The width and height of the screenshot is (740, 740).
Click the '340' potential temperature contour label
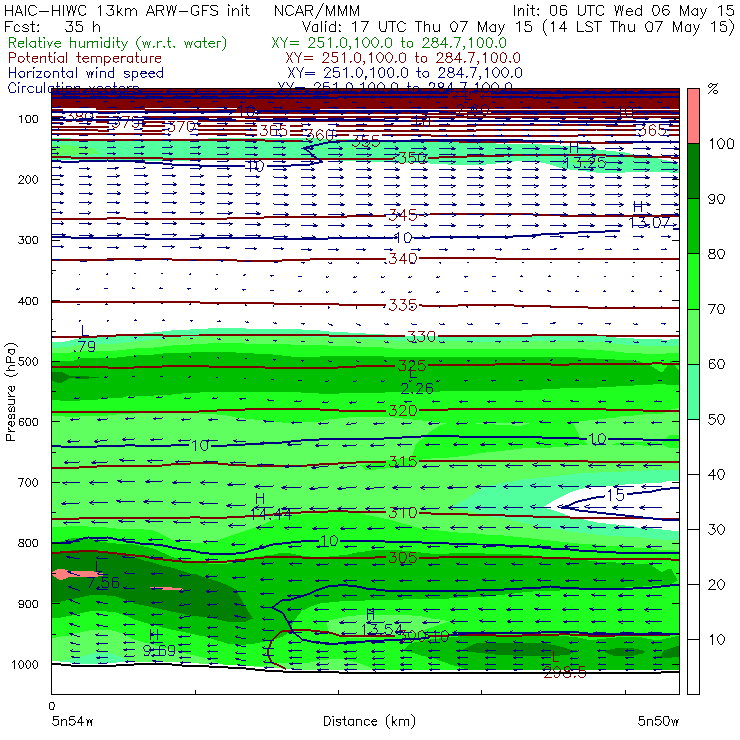(403, 259)
